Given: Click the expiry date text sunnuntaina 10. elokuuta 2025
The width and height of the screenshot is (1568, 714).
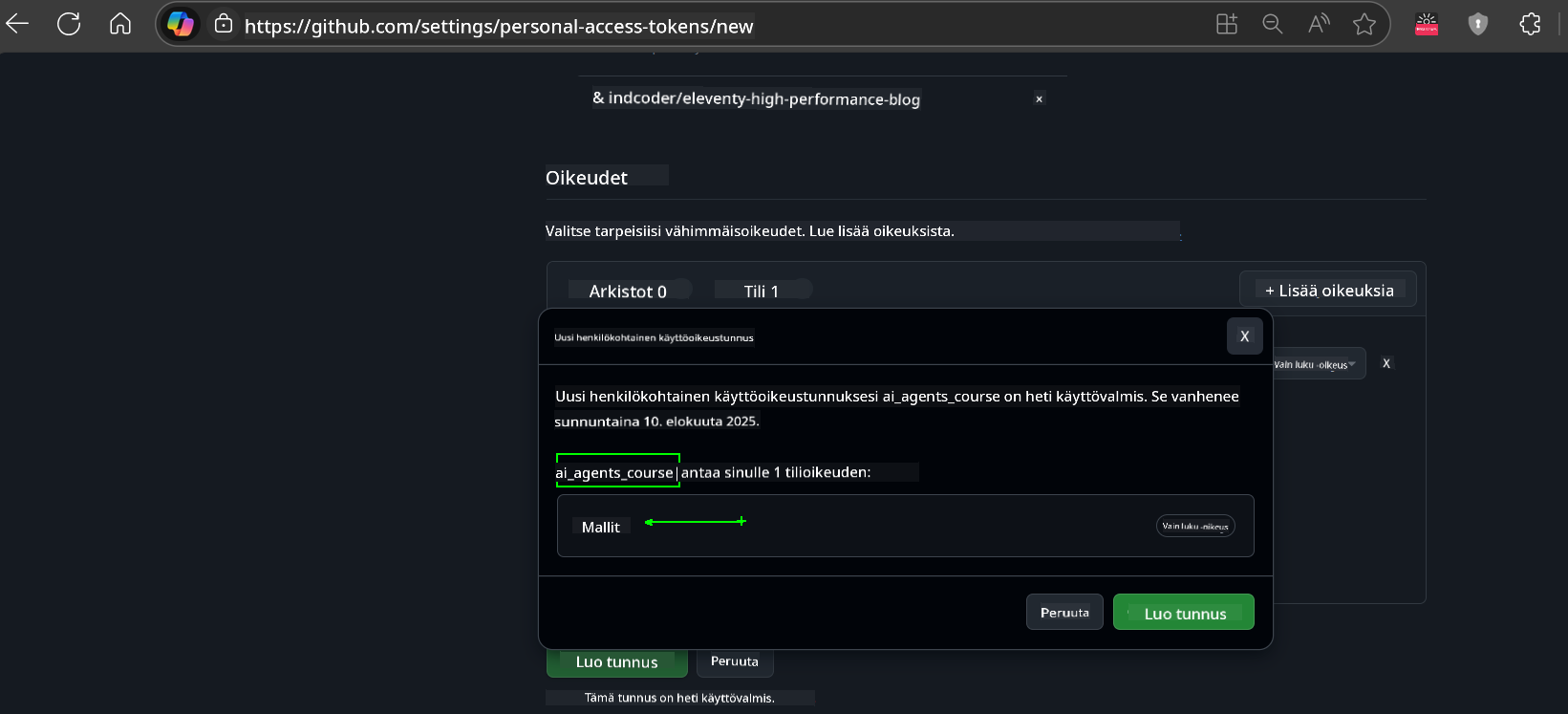Looking at the screenshot, I should point(657,421).
